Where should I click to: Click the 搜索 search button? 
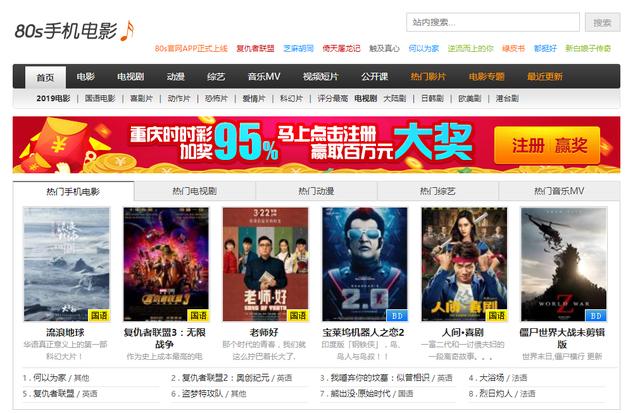602,22
